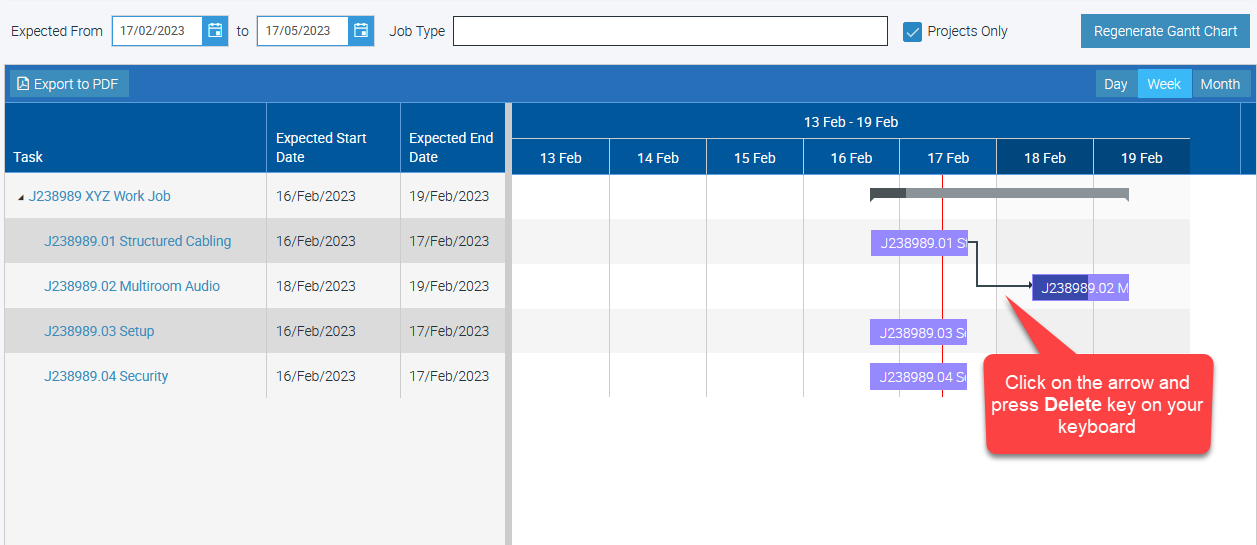Open J238989.02 Multiroom Audio task link
1257x545 pixels.
pos(132,286)
